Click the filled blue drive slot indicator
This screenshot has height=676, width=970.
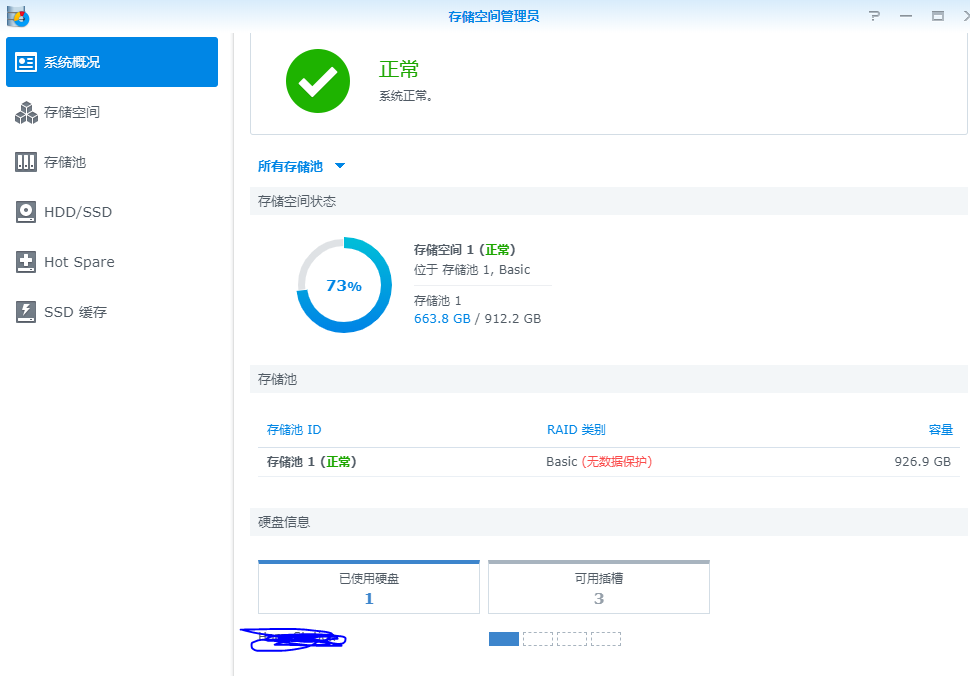[504, 639]
